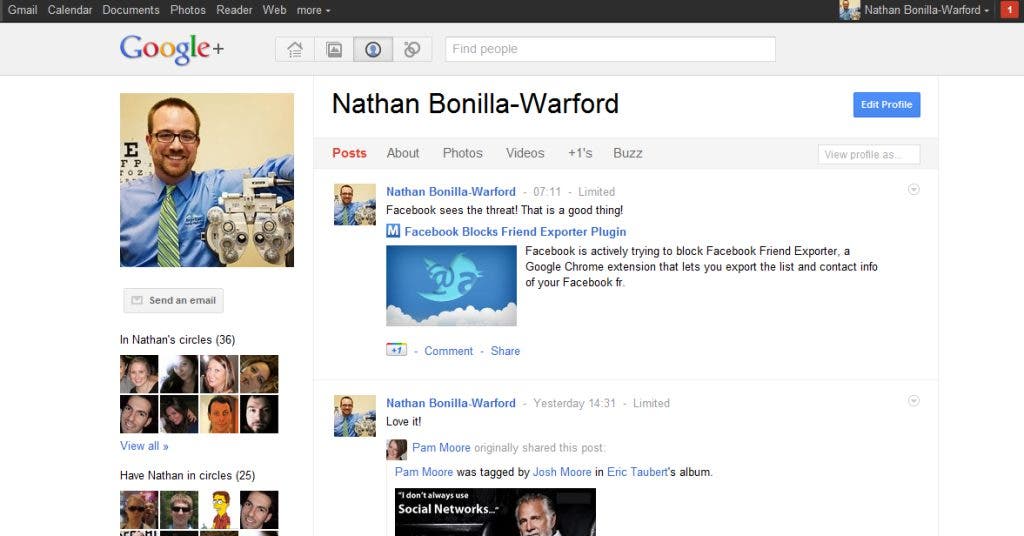The width and height of the screenshot is (1024, 536).
Task: Click the author name on the Yesterday 14:31 post
Action: tap(451, 403)
